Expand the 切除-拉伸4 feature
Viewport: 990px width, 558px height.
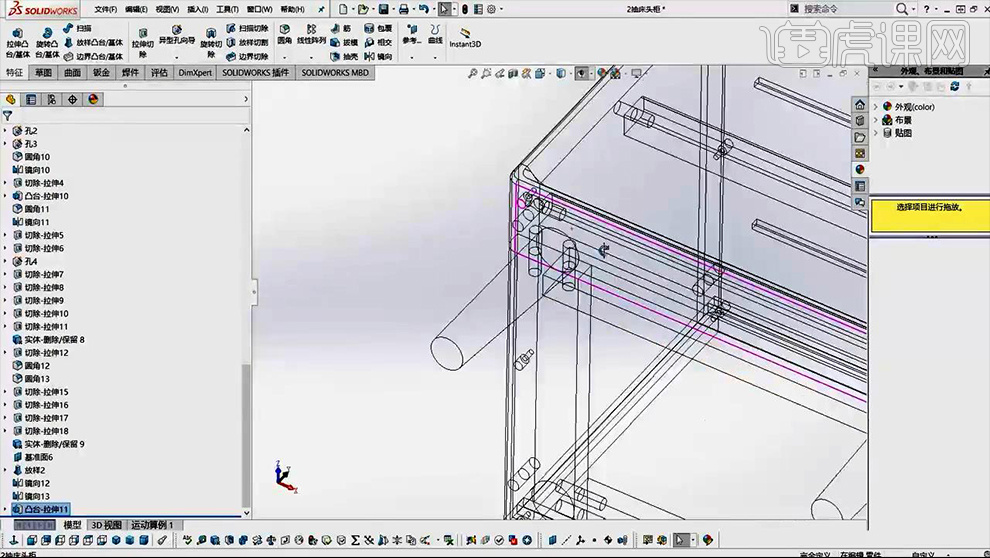(x=6, y=183)
